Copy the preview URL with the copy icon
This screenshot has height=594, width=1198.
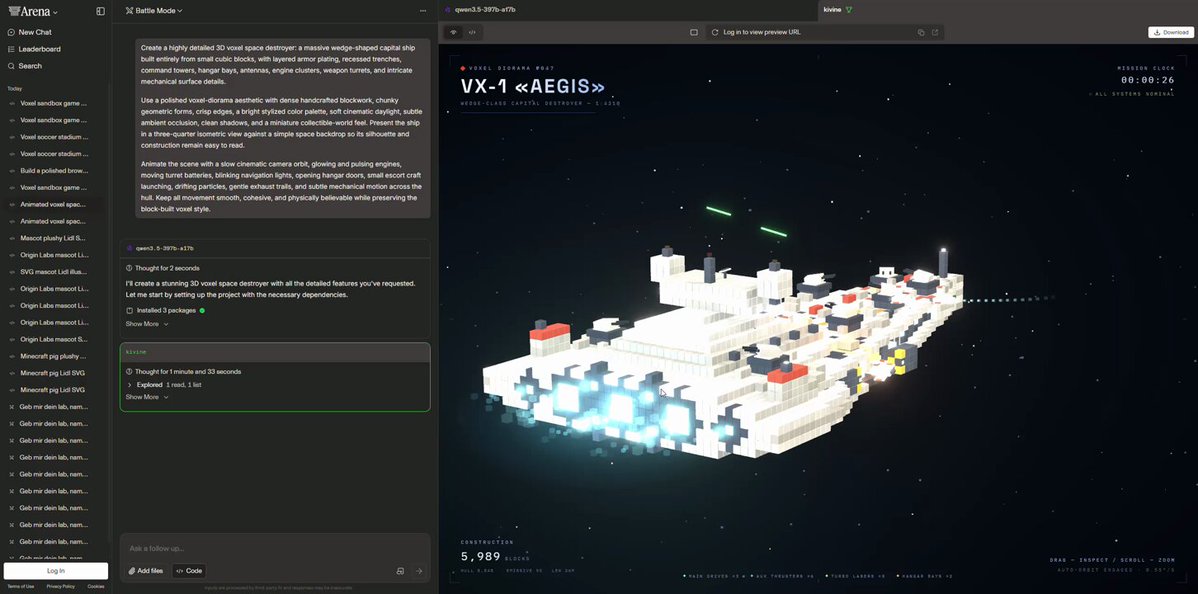click(921, 32)
